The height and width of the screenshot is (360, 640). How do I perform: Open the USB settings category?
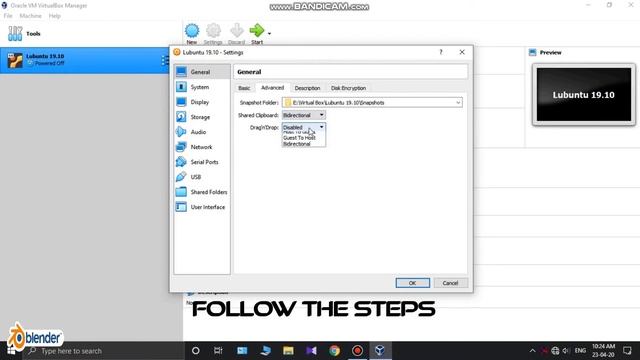(x=202, y=177)
